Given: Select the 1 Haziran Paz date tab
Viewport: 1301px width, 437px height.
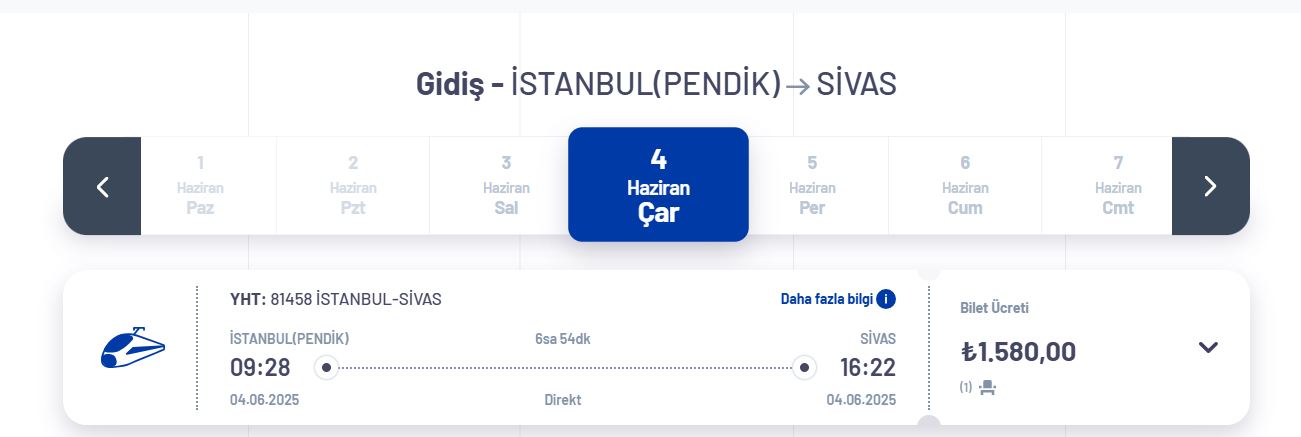Looking at the screenshot, I should pos(200,186).
